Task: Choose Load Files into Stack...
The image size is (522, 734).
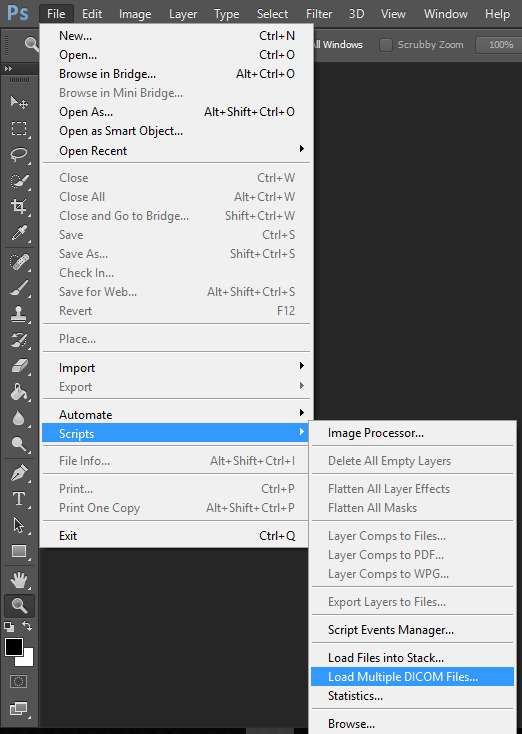Action: point(413,658)
